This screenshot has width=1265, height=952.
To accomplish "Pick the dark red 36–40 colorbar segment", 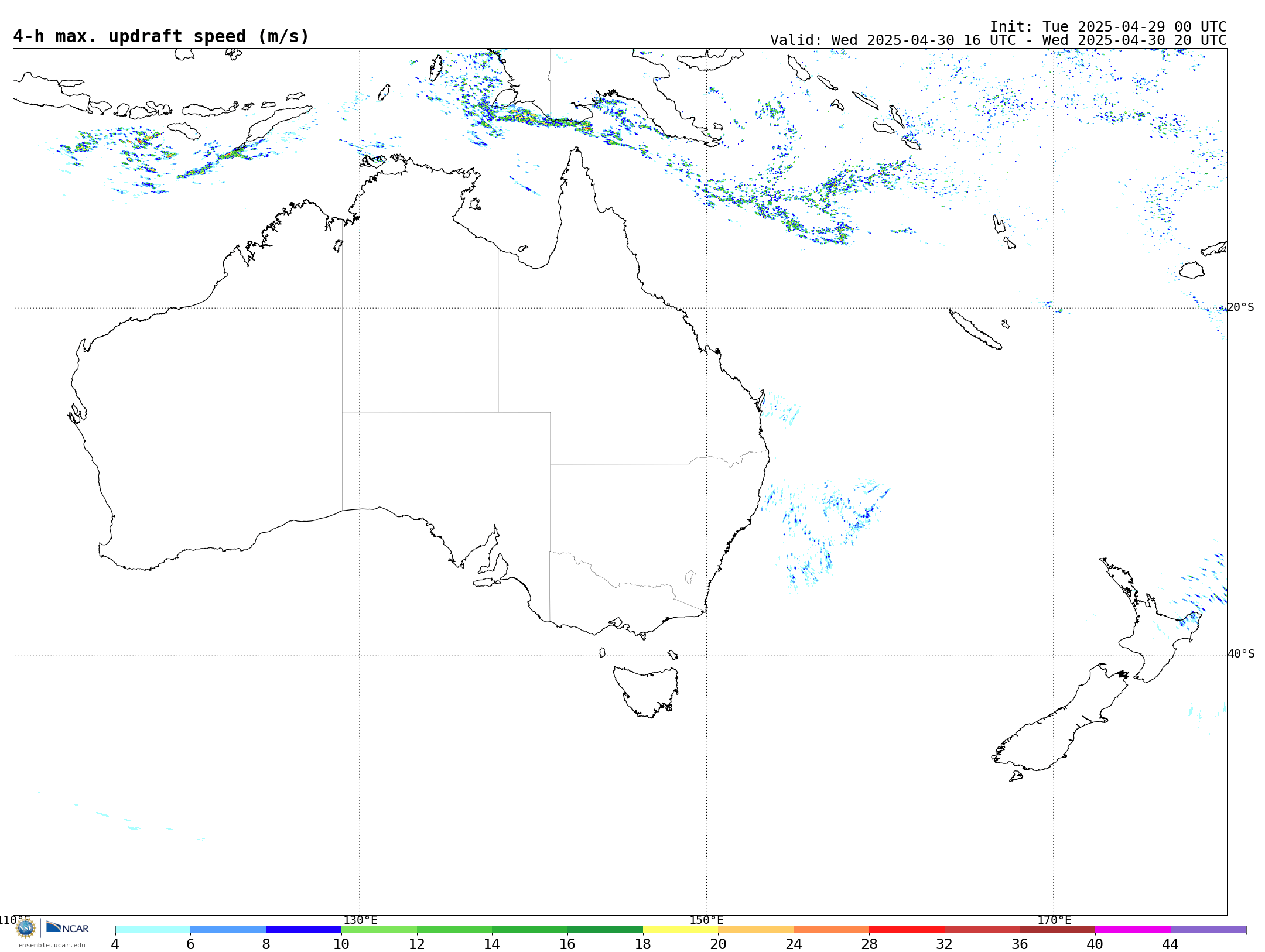I will [1058, 929].
